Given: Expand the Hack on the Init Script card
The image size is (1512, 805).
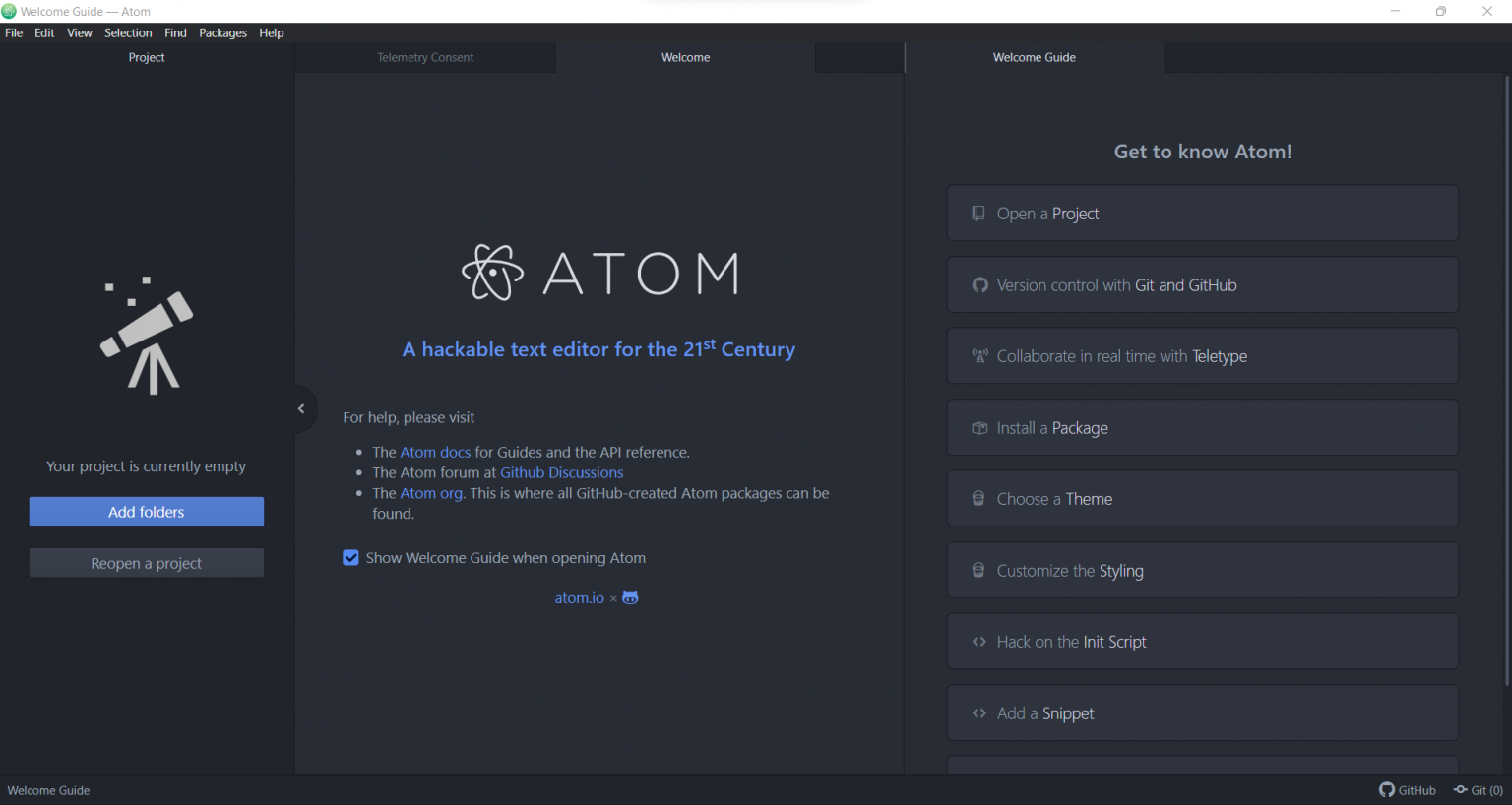Looking at the screenshot, I should (x=1202, y=641).
